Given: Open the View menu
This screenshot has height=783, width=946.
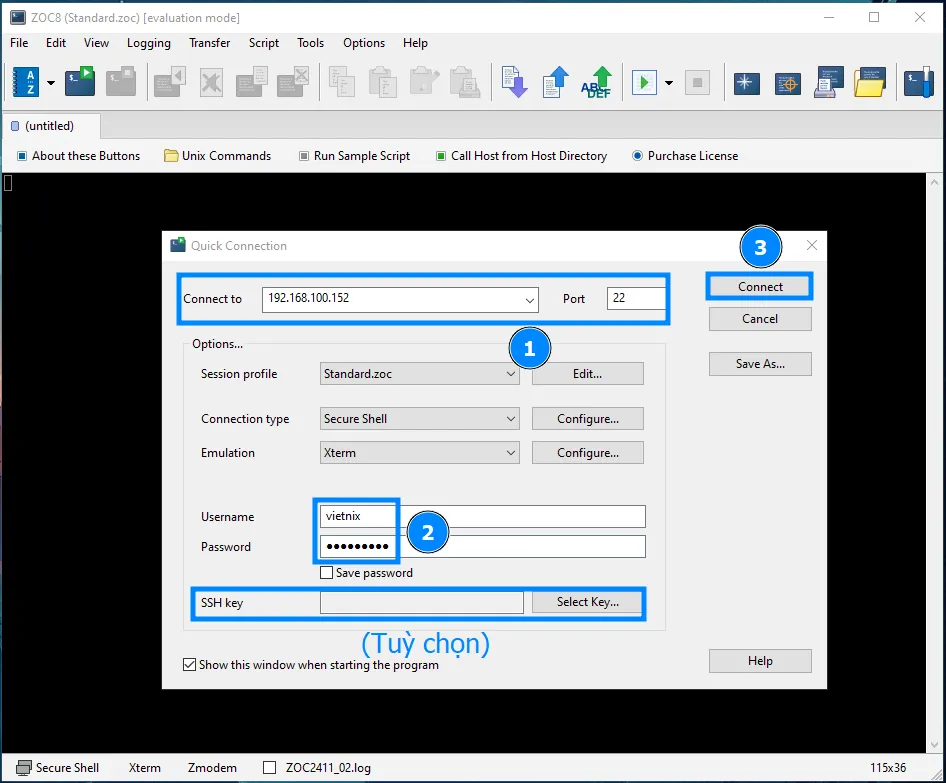Looking at the screenshot, I should pyautogui.click(x=97, y=43).
